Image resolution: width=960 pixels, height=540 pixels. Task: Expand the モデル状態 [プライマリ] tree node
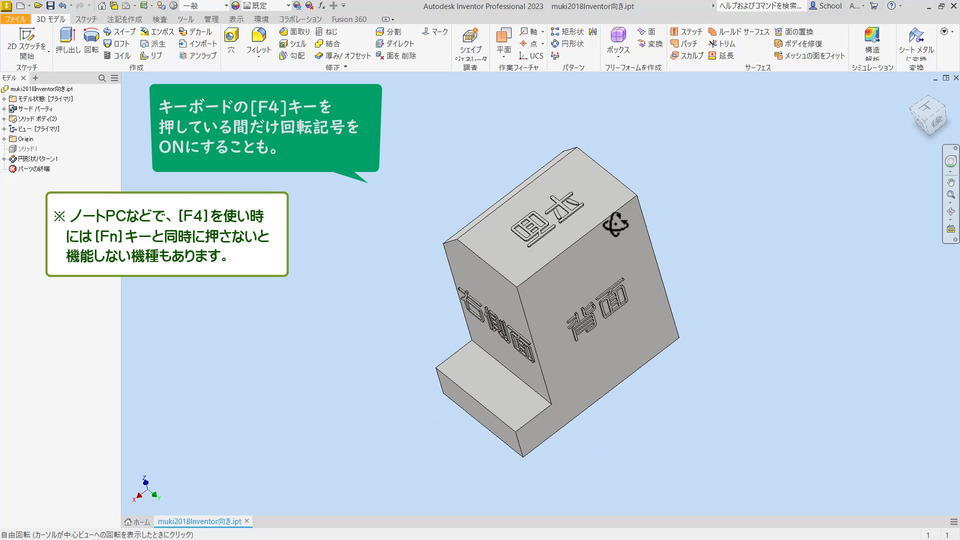pyautogui.click(x=4, y=99)
